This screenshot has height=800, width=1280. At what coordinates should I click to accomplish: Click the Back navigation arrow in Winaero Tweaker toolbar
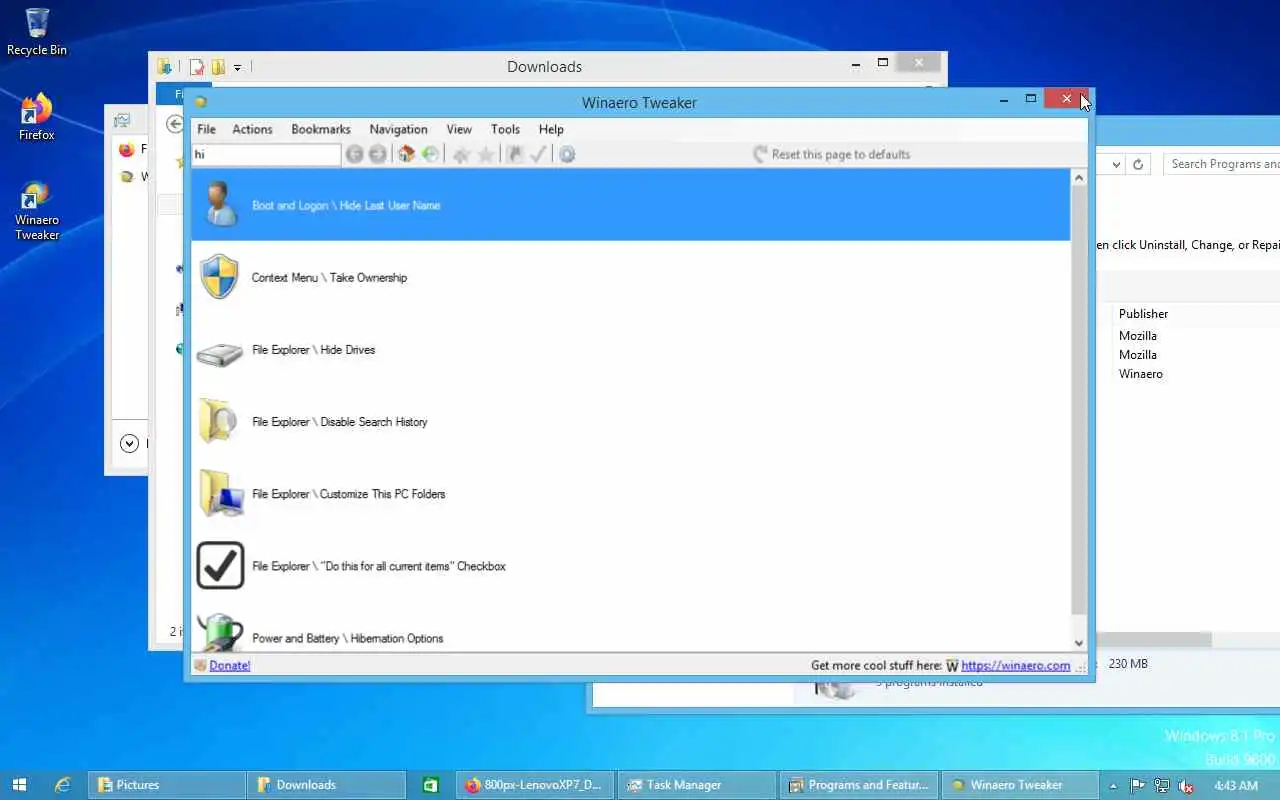click(354, 154)
